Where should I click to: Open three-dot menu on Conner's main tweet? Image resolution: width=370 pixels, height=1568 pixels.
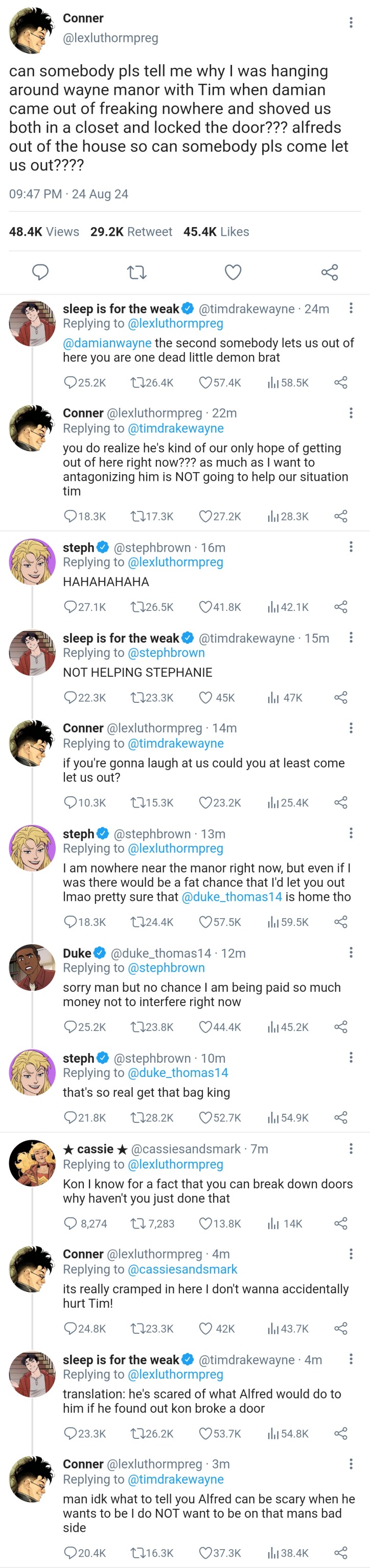point(351,22)
